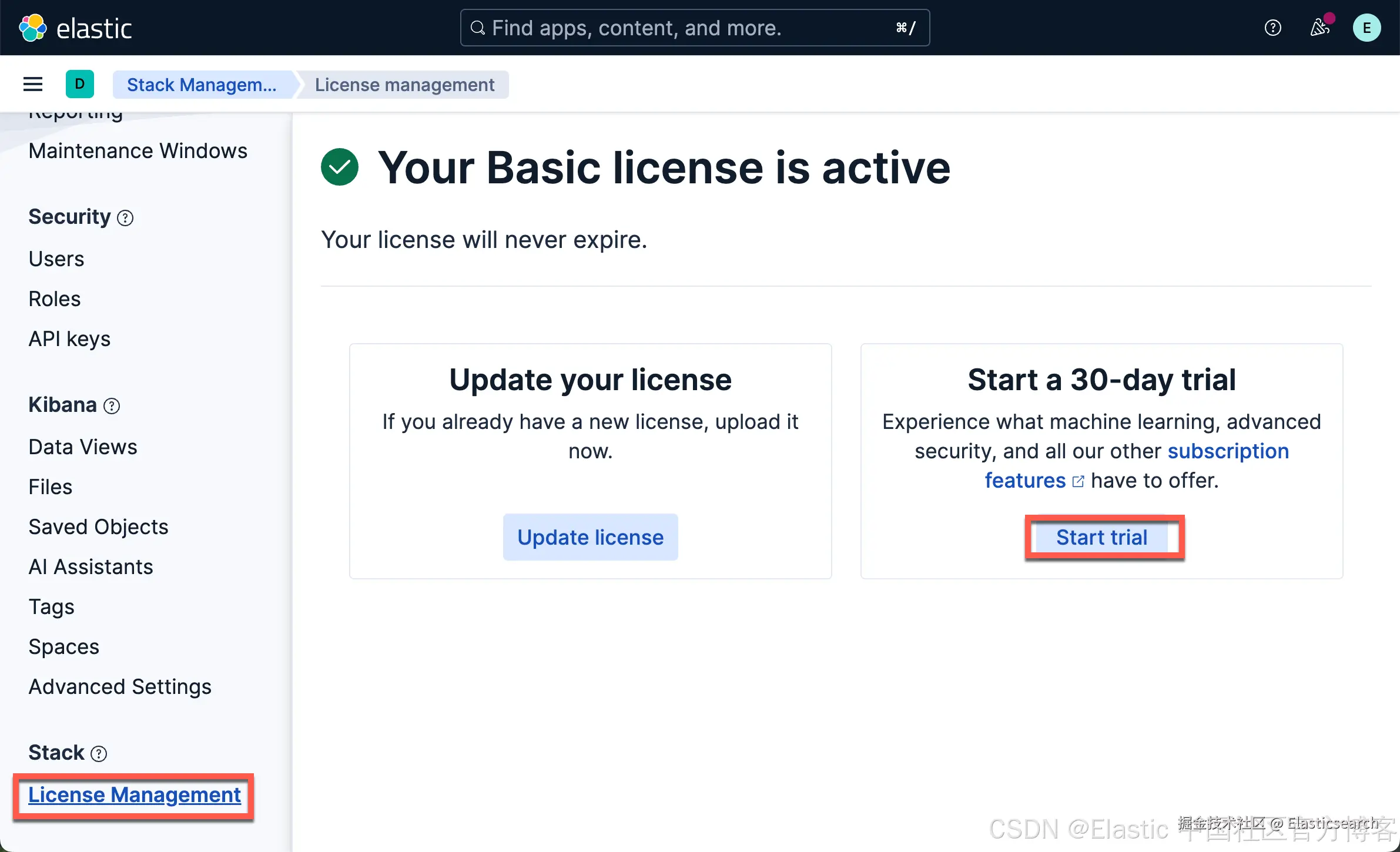Open the subscription features link
This screenshot has height=852, width=1400.
[1227, 451]
